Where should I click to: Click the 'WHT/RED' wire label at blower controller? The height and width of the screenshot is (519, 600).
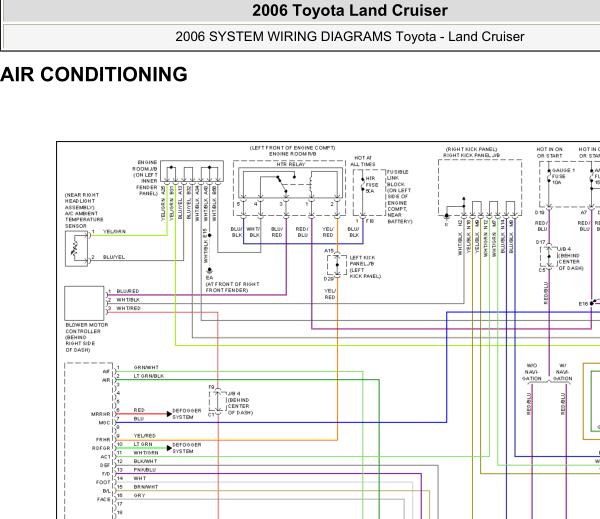tap(128, 308)
